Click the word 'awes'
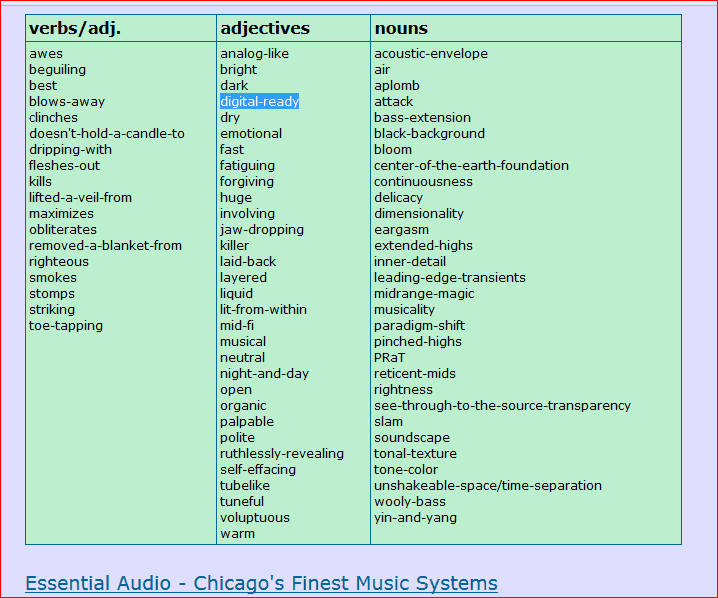Viewport: 718px width, 598px height. 46,54
